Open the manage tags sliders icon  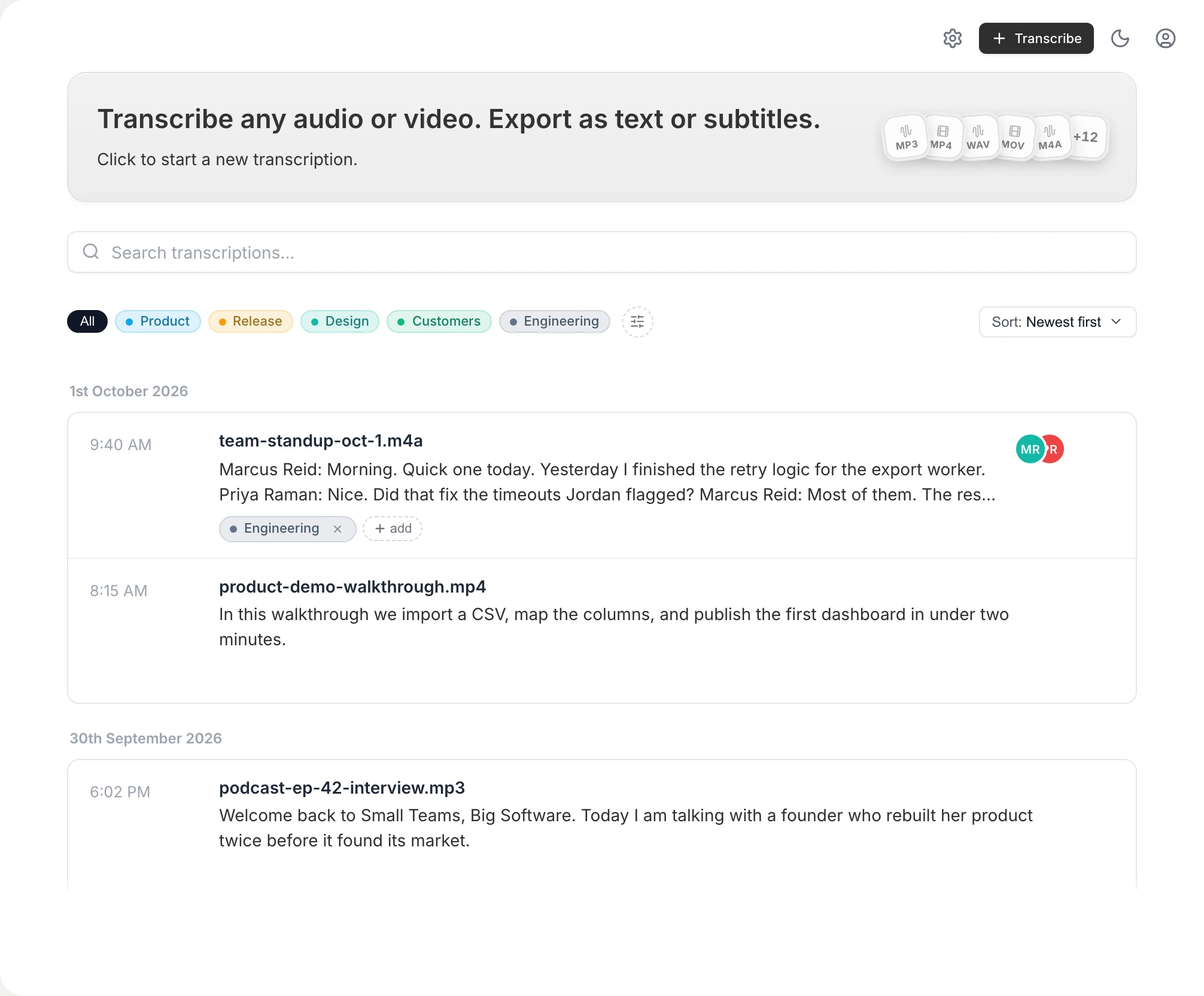tap(637, 321)
